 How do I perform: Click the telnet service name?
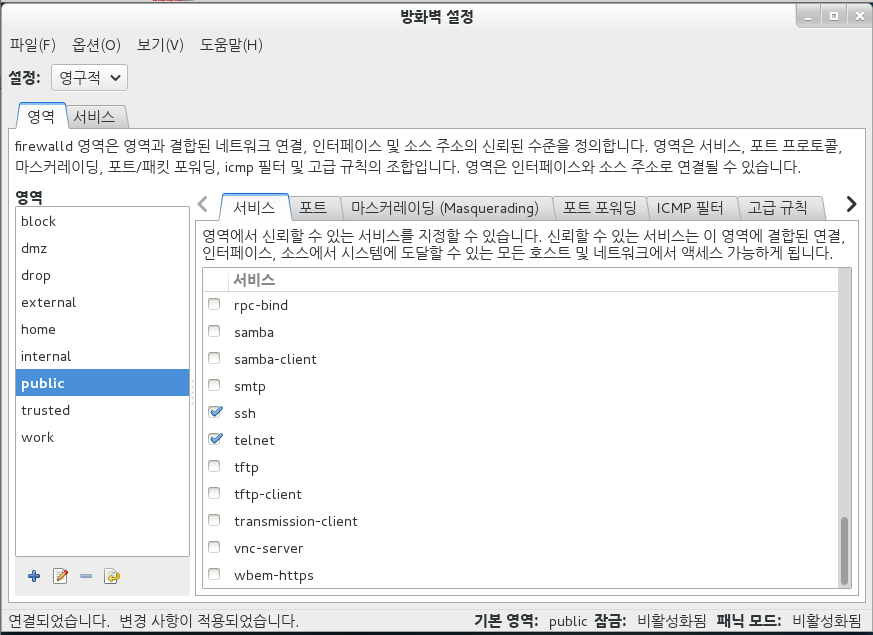tap(254, 440)
